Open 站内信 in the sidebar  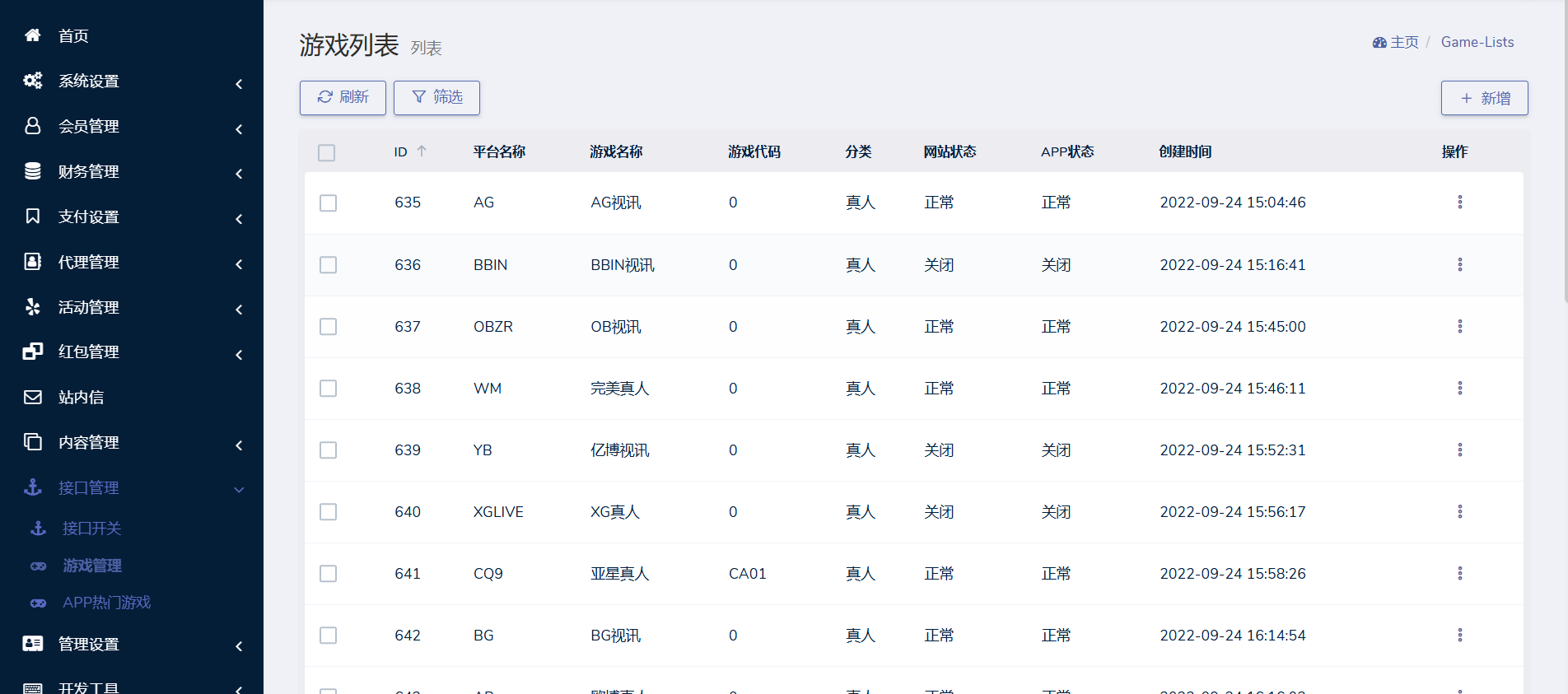(x=81, y=398)
